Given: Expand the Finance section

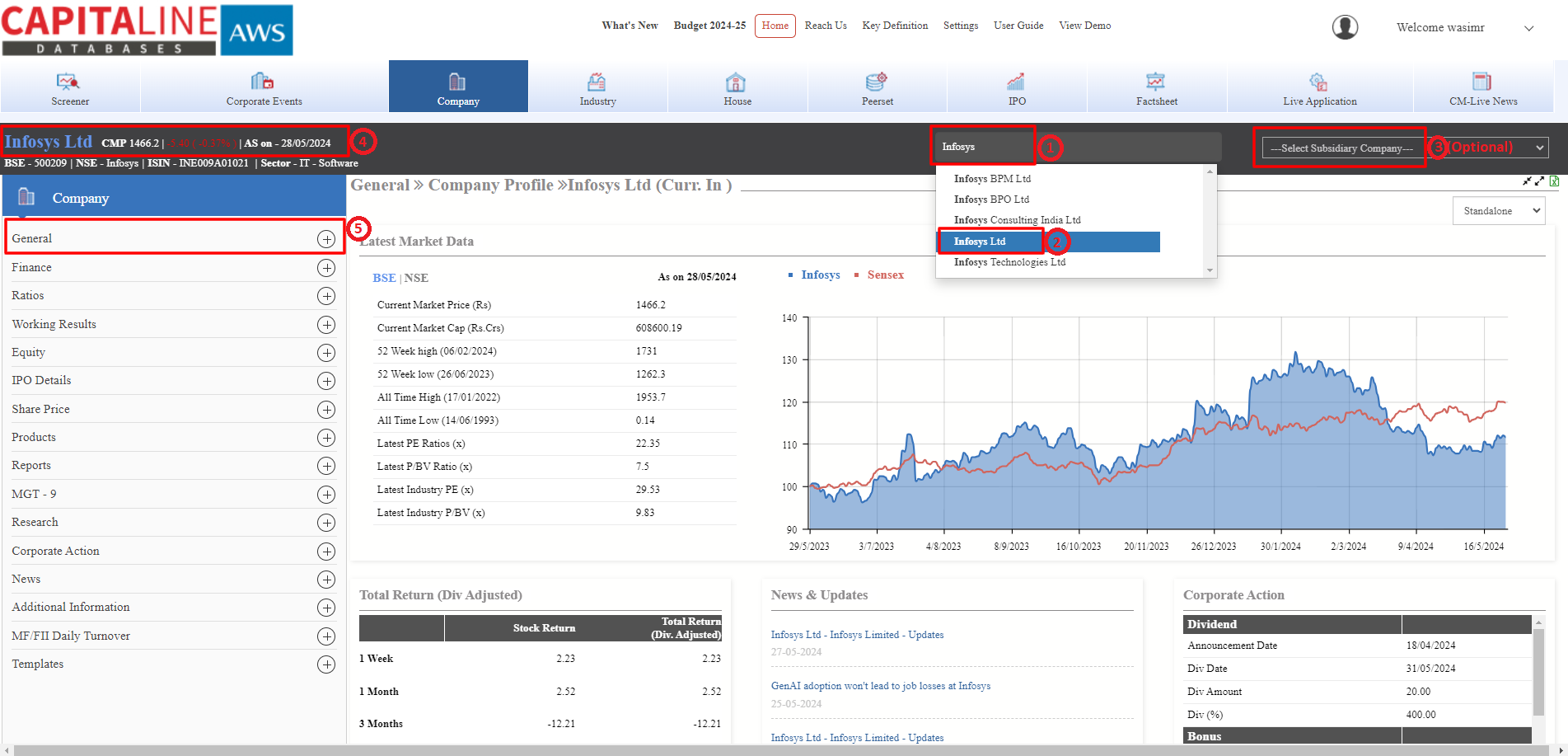Looking at the screenshot, I should pyautogui.click(x=326, y=268).
